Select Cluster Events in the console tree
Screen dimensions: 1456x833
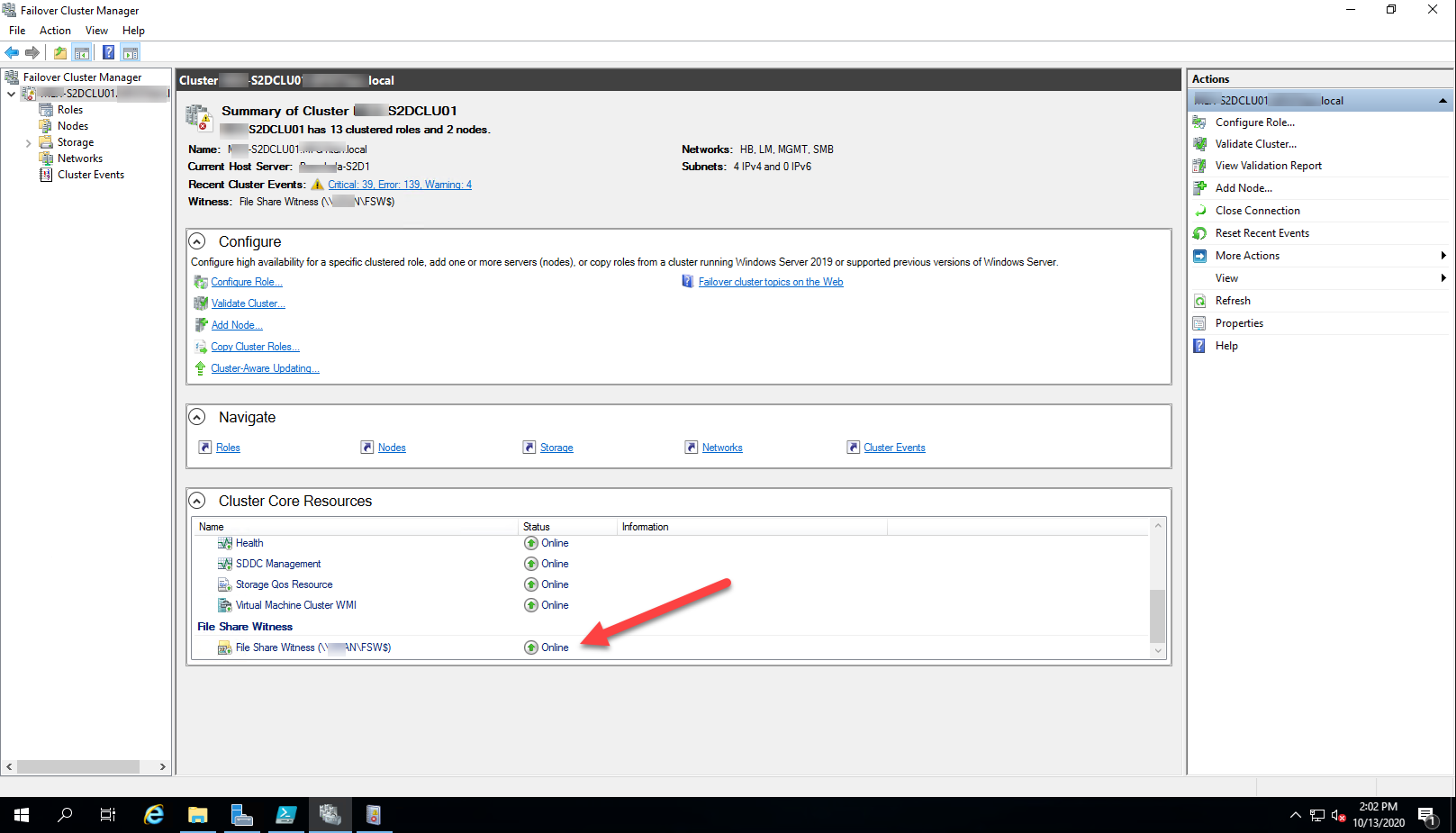pyautogui.click(x=91, y=175)
